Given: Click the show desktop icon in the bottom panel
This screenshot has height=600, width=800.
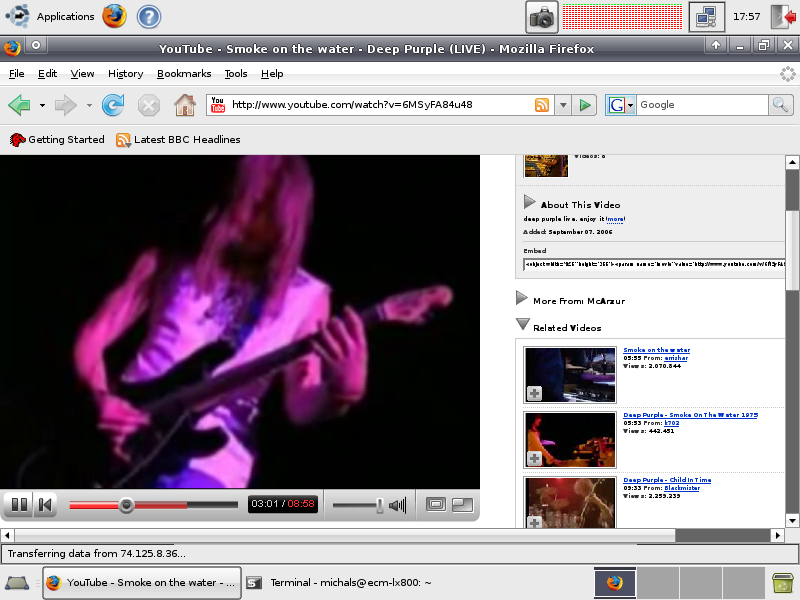Looking at the screenshot, I should pyautogui.click(x=17, y=583).
